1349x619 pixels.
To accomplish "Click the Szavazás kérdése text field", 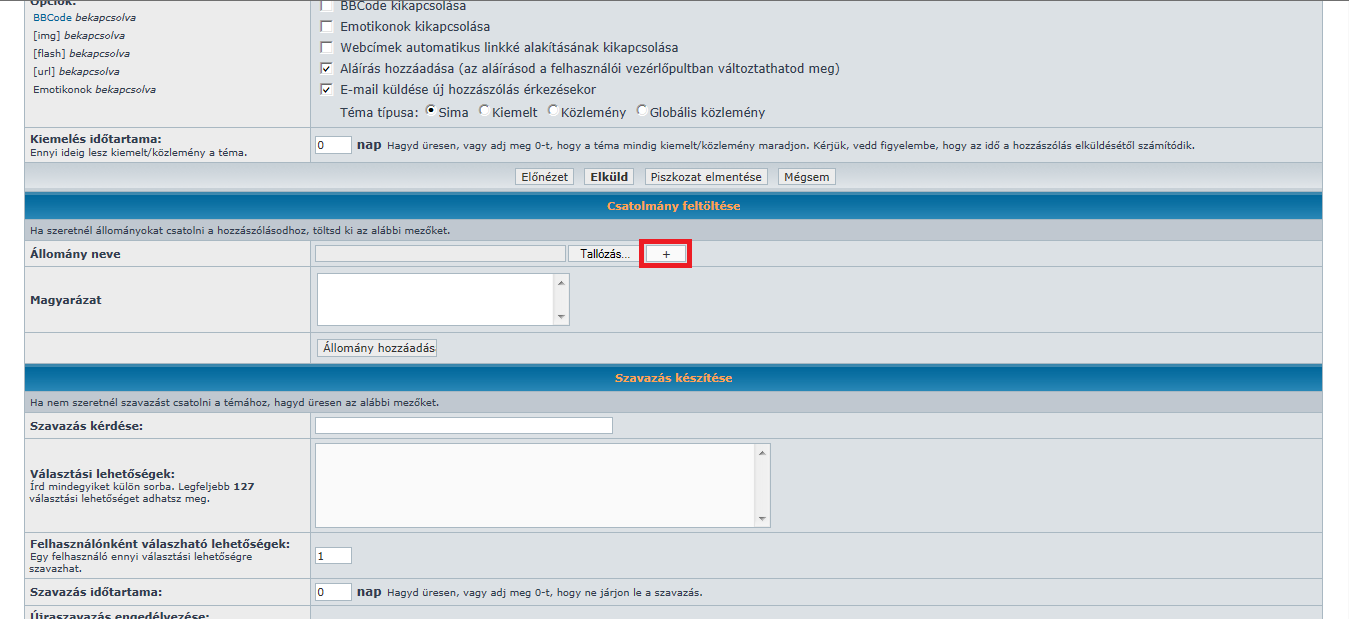I will point(463,426).
